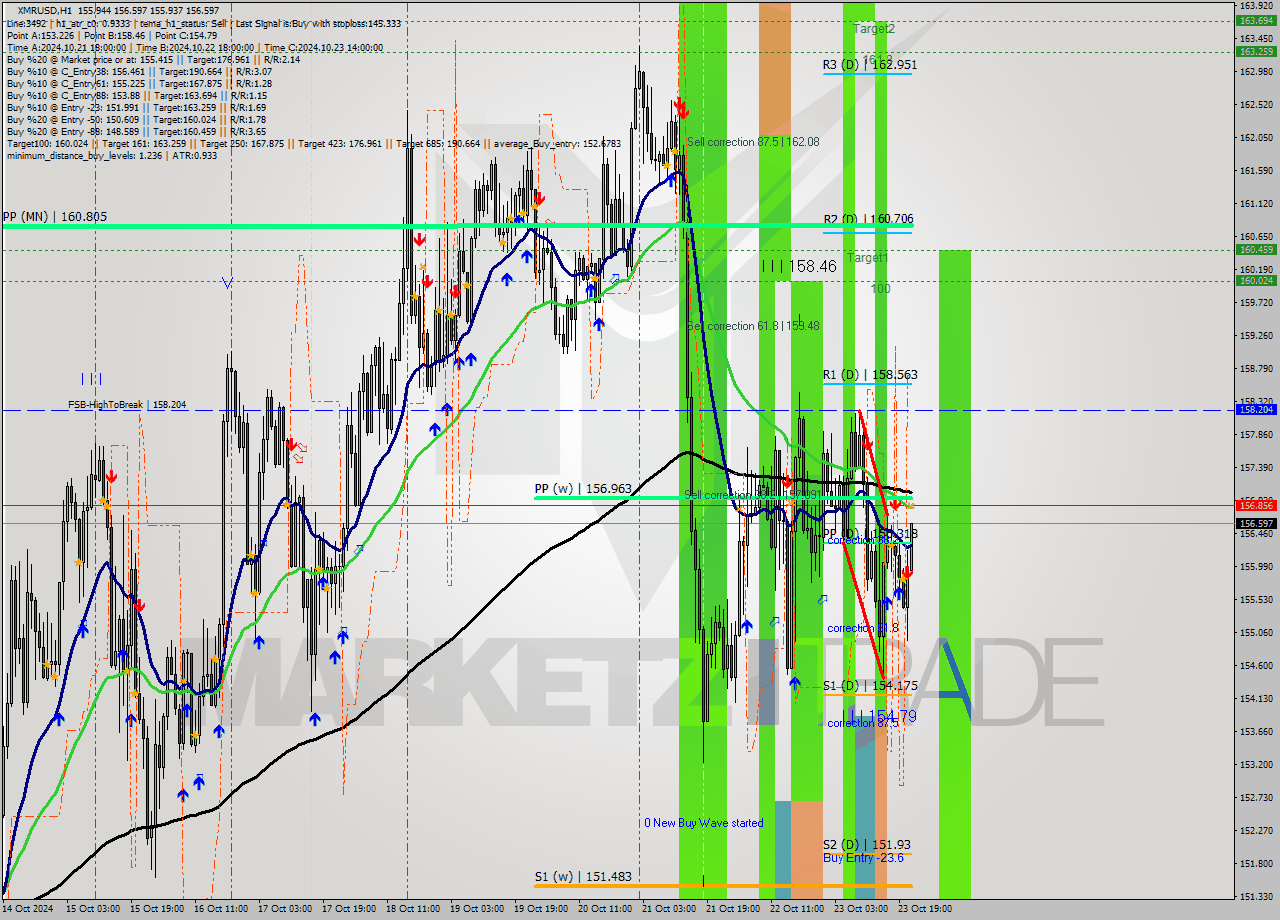Select the green 163.694 price tag

1256,20
